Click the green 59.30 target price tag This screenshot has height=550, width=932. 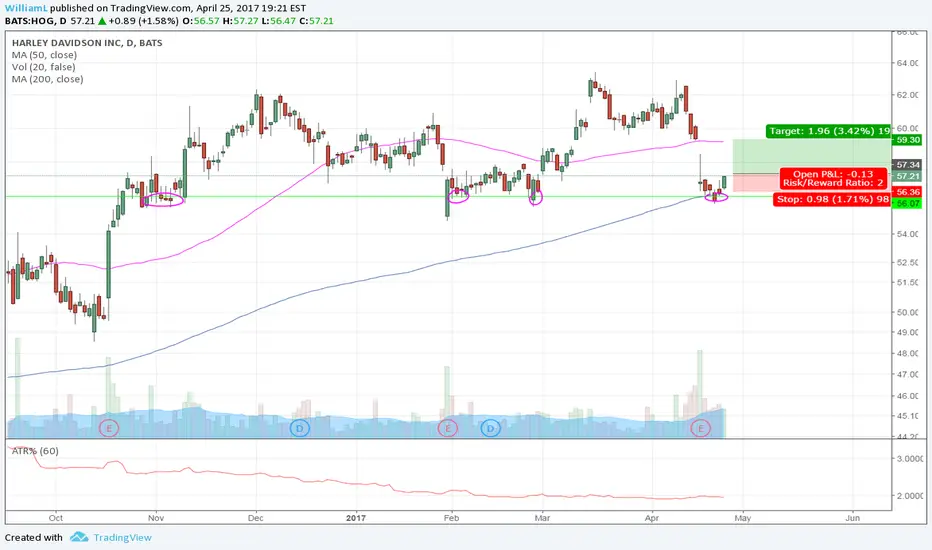point(908,140)
